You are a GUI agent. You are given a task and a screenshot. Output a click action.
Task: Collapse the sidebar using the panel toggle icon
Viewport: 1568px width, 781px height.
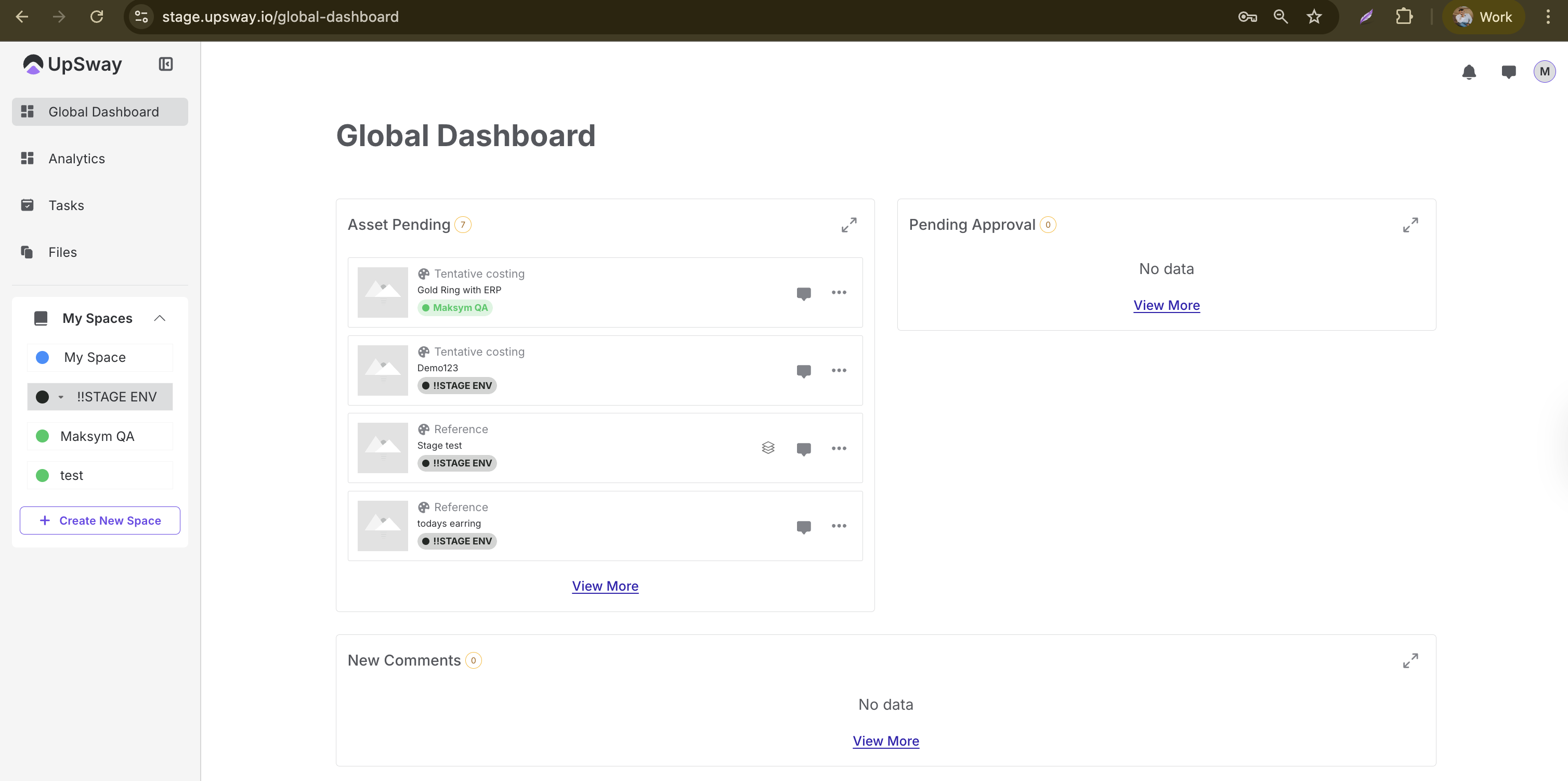(165, 64)
